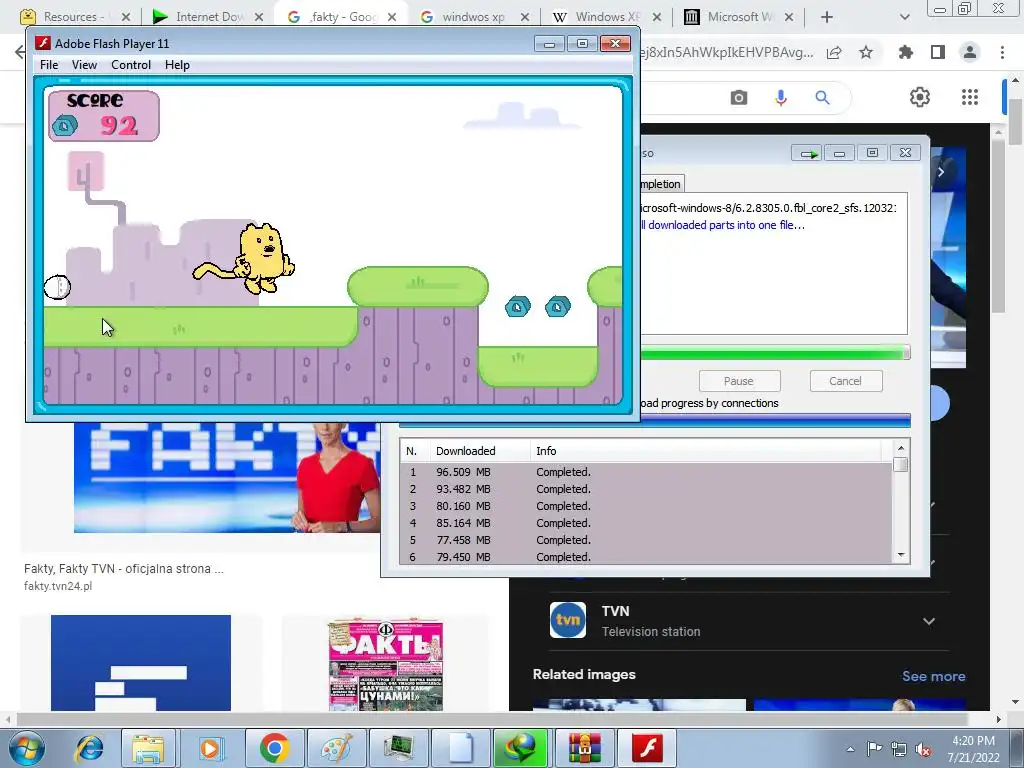Open the Help menu in Flash Player
Viewport: 1024px width, 768px height.
click(x=177, y=65)
